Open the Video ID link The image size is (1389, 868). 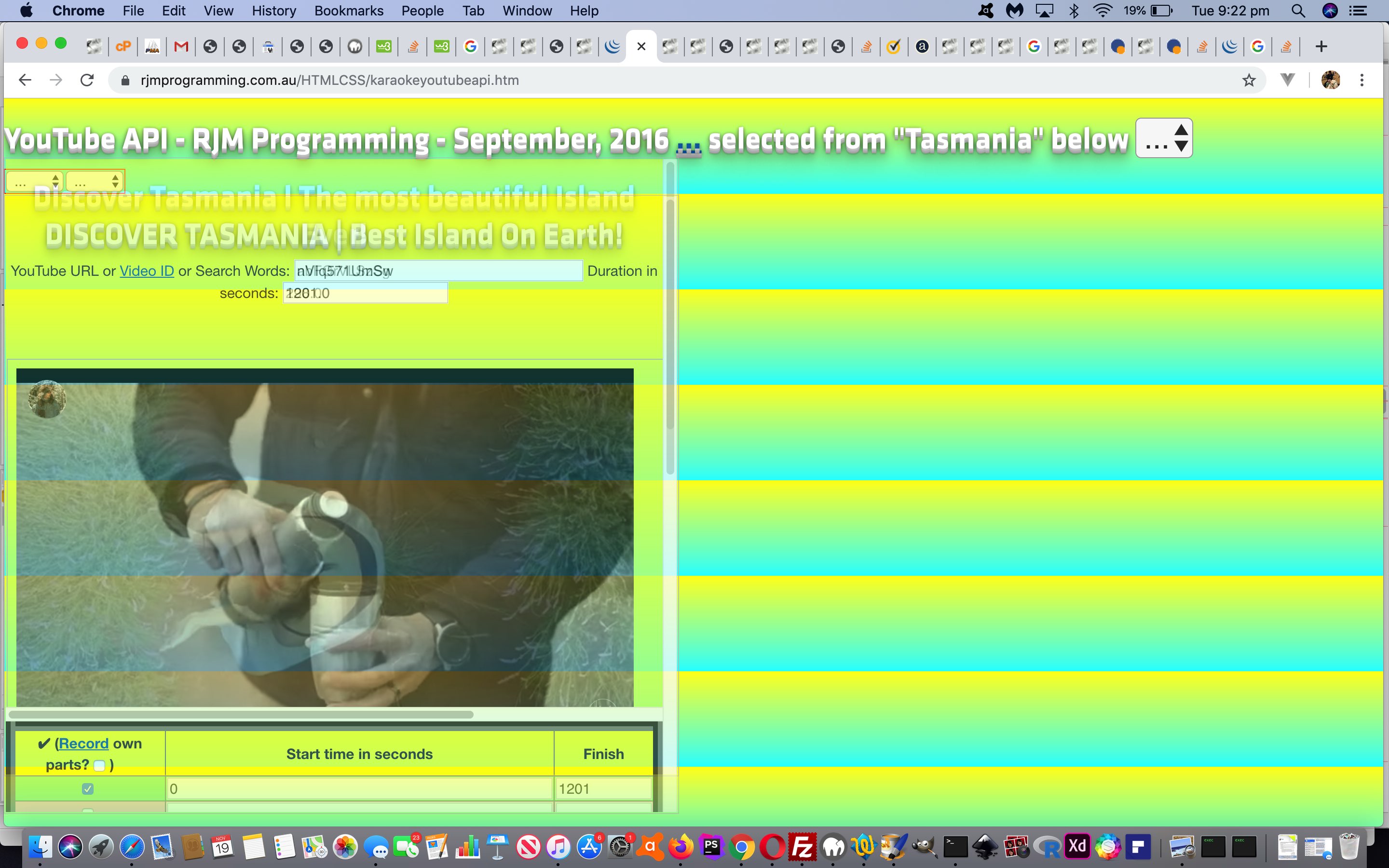(x=146, y=271)
